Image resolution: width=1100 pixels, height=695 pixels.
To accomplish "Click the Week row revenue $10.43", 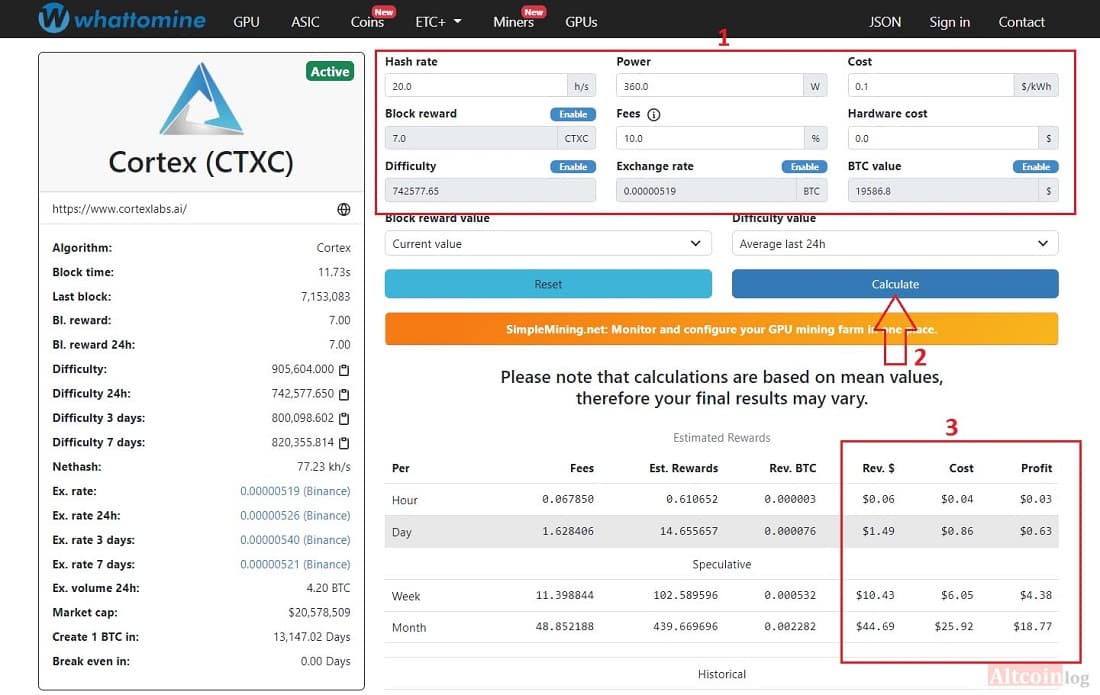I will pyautogui.click(x=875, y=595).
